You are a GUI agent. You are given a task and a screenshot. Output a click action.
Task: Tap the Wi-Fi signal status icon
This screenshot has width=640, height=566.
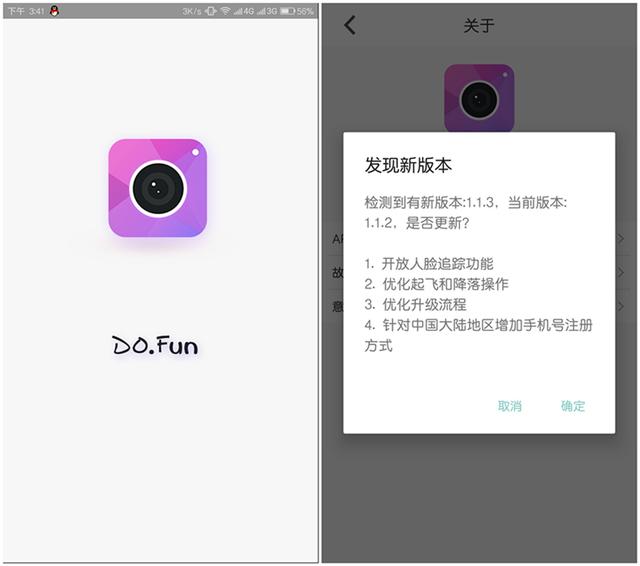pyautogui.click(x=225, y=11)
